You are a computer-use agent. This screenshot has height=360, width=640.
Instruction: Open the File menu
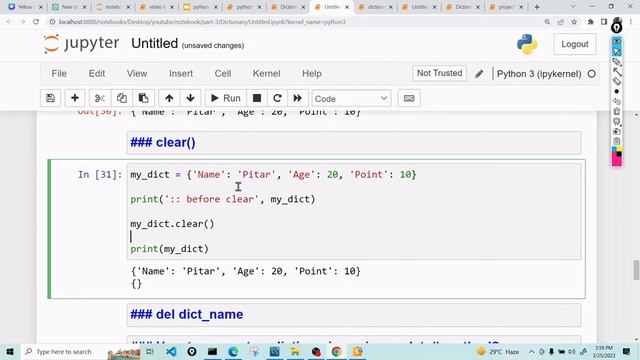59,73
